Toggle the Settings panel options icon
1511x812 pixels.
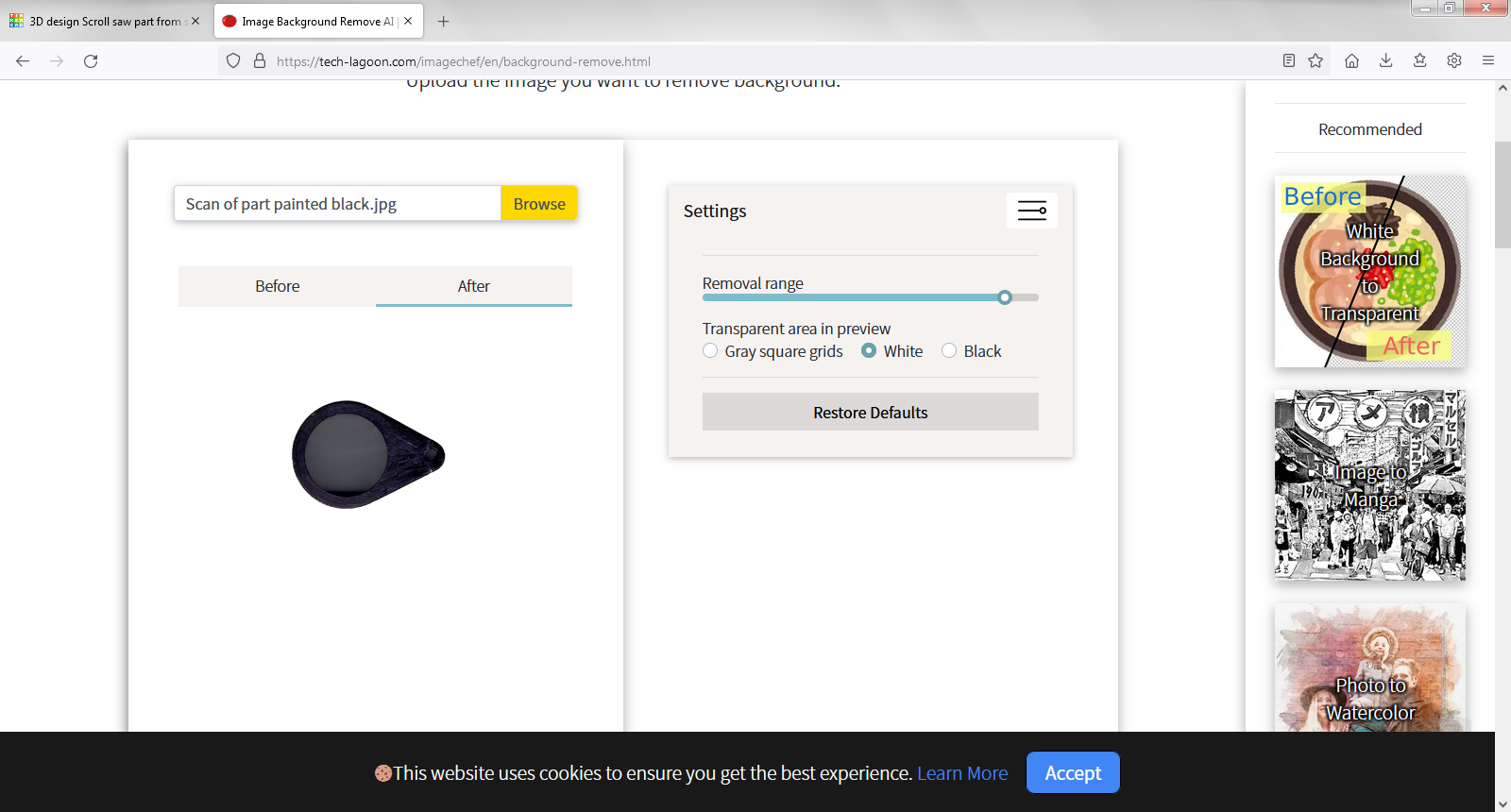coord(1032,211)
